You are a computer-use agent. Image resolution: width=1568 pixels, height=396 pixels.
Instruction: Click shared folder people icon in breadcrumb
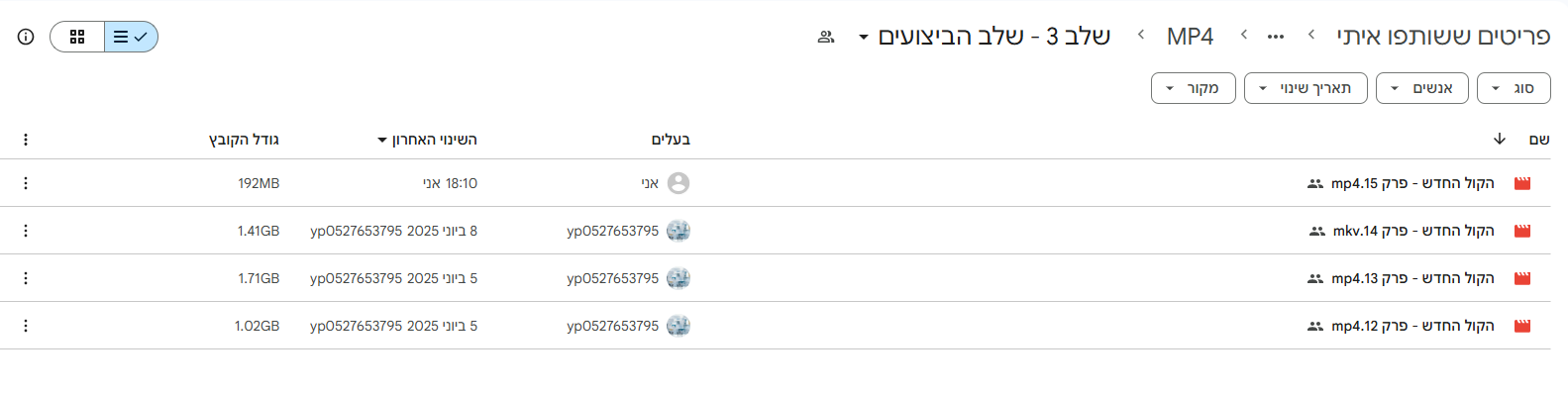(826, 37)
